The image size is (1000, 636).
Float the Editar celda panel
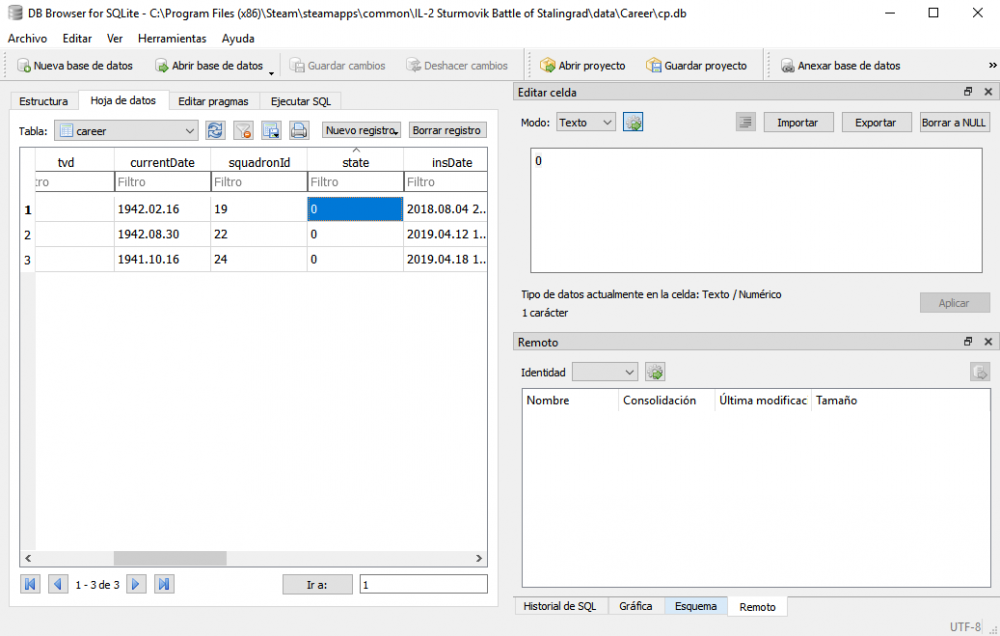coord(968,92)
